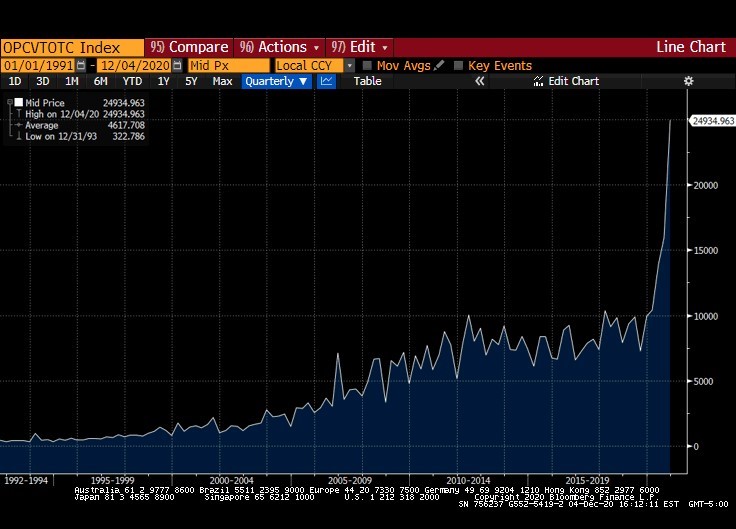
Task: Click the legend tree collapse icon
Action: point(9,102)
